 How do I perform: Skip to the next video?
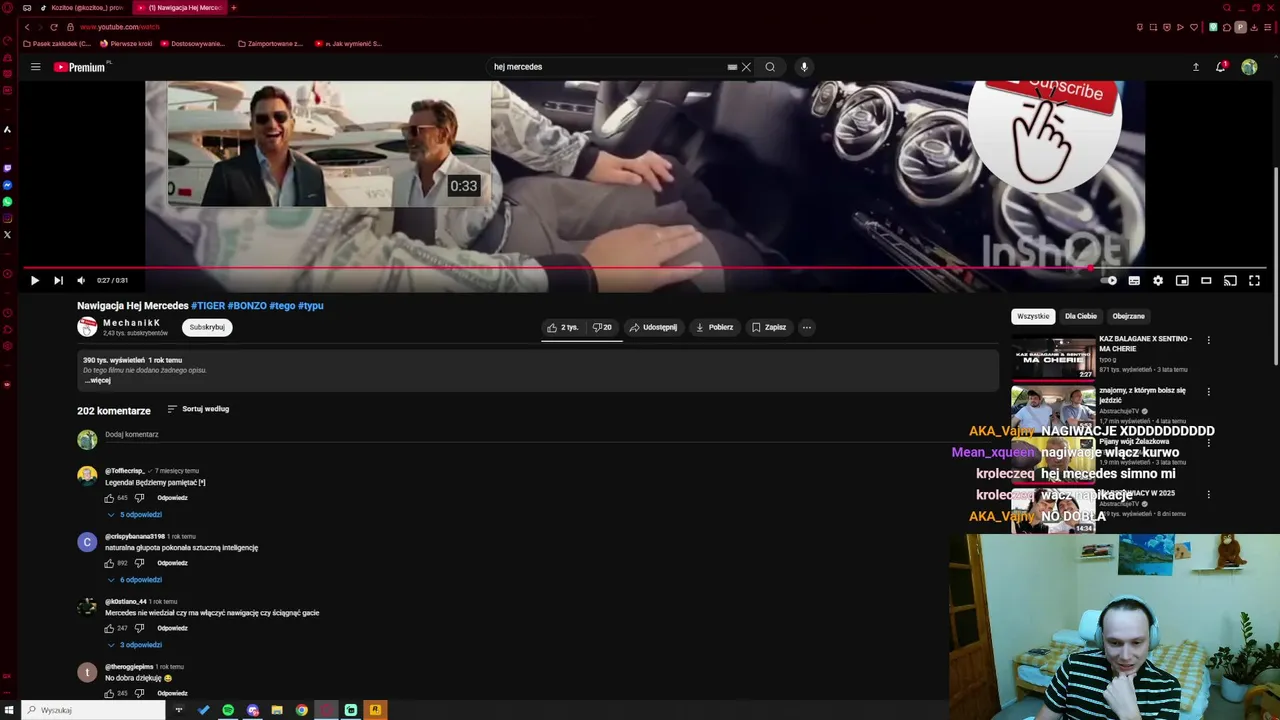click(58, 281)
